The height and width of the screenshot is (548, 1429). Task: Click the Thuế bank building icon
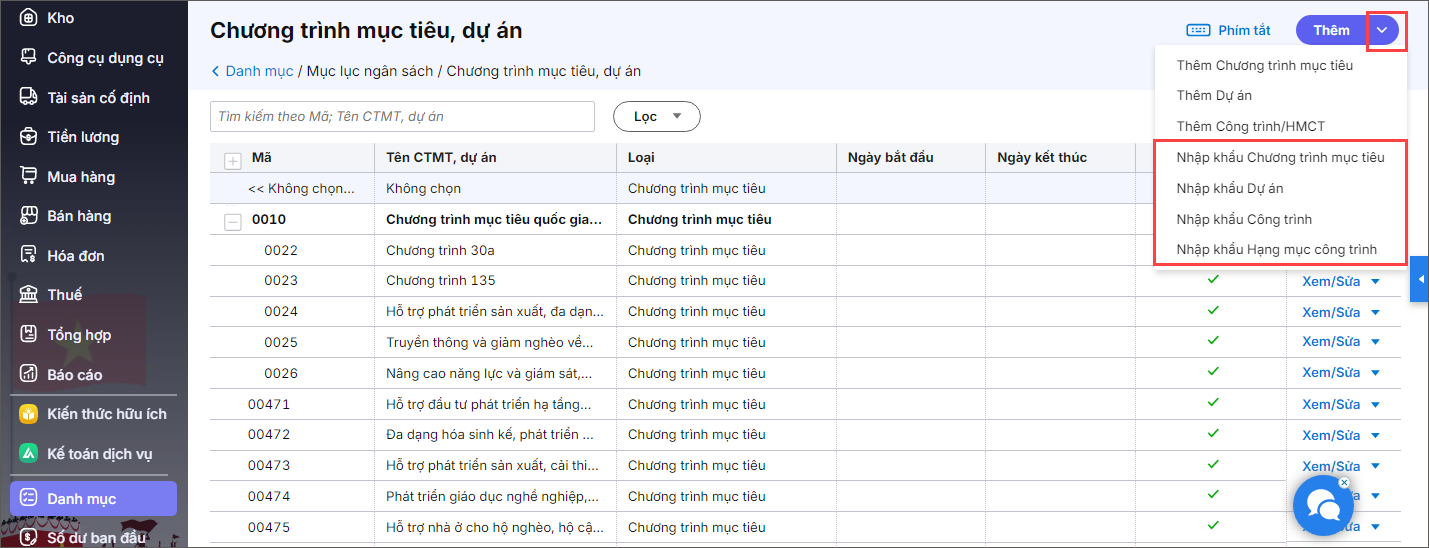[x=29, y=294]
